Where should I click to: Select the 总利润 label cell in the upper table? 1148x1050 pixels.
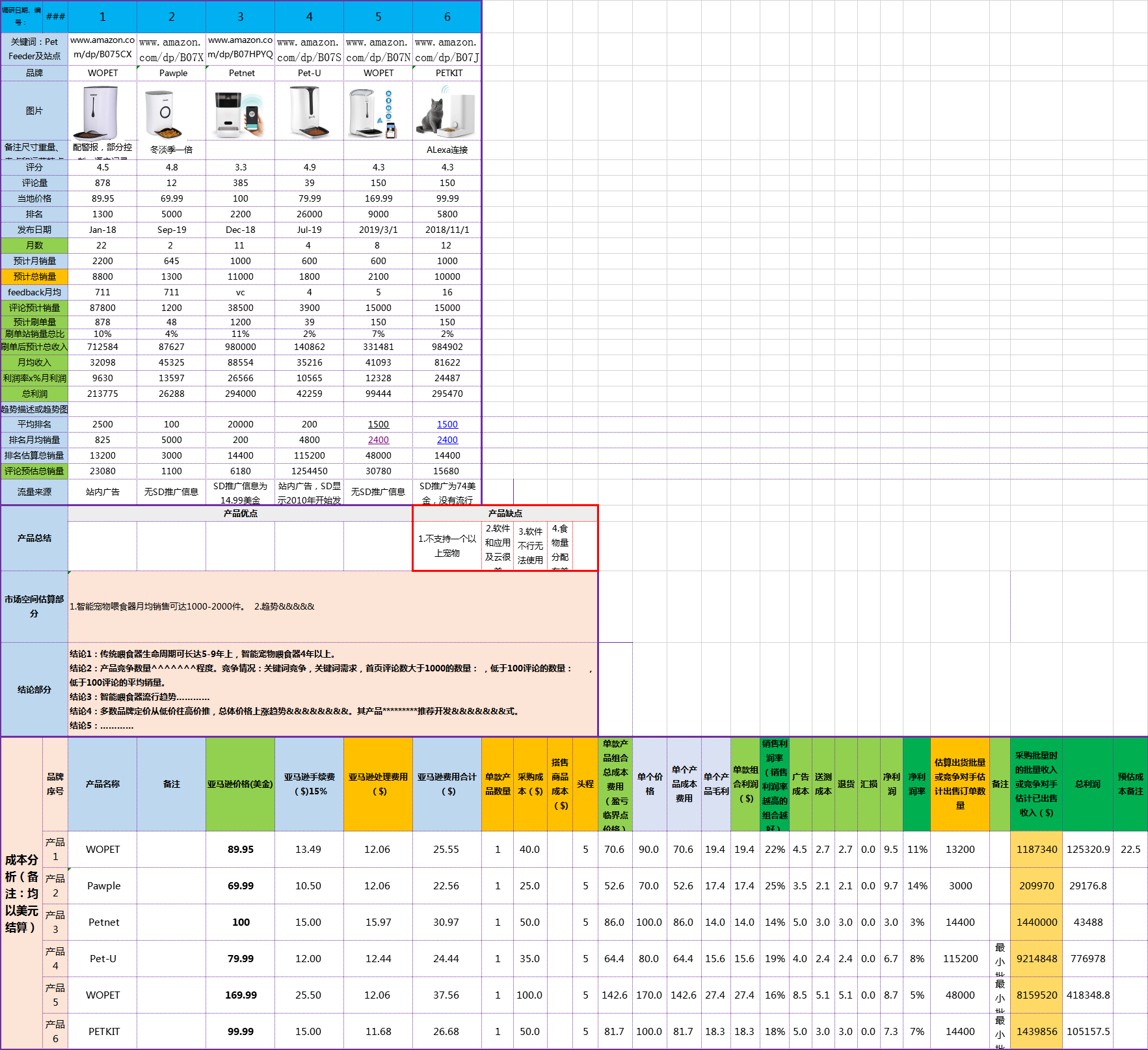[x=34, y=394]
